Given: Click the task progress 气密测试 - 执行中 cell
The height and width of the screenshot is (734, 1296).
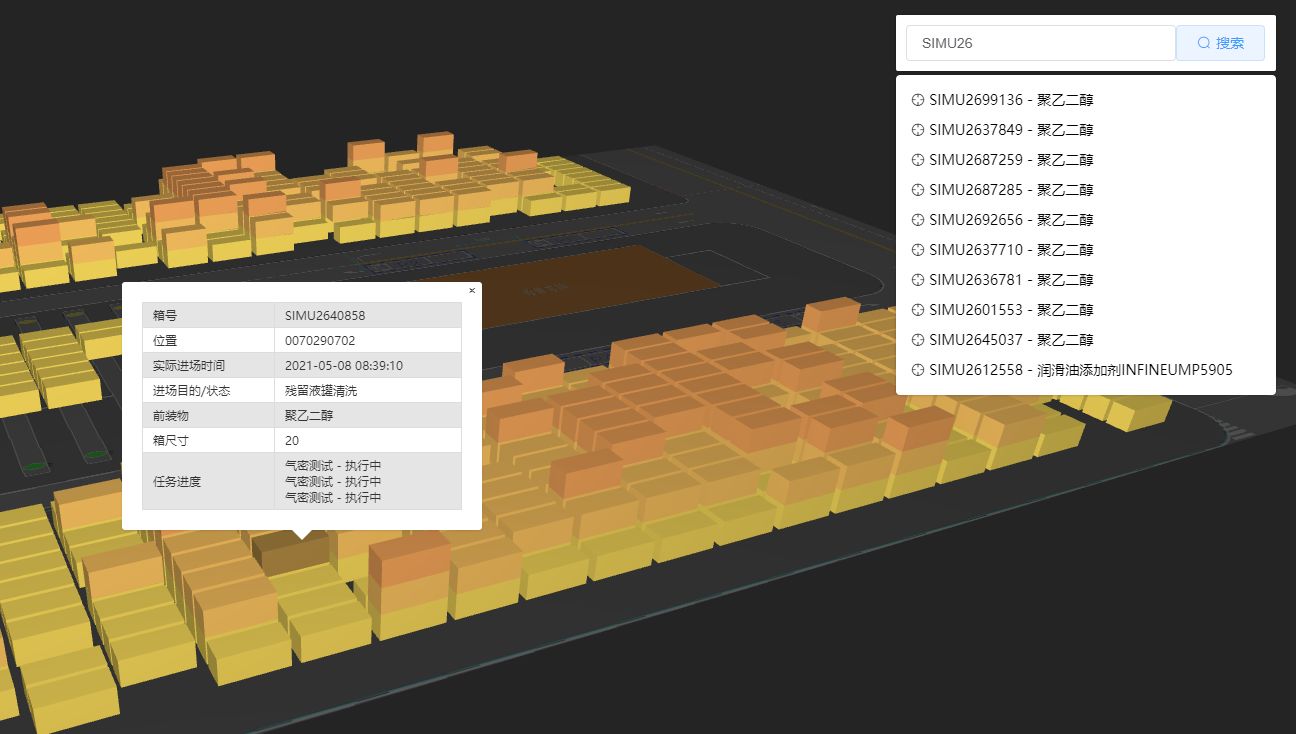Looking at the screenshot, I should [x=368, y=481].
